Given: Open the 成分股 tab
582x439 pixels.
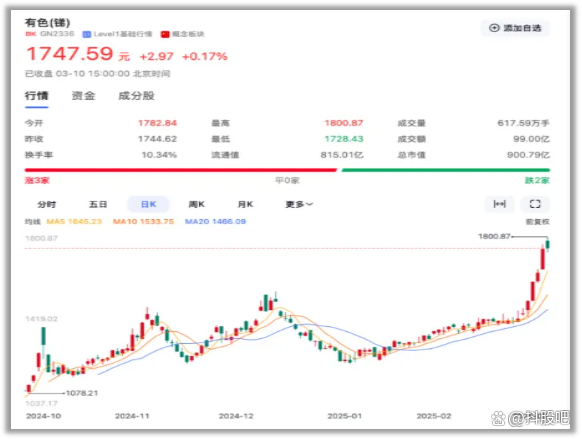Looking at the screenshot, I should click(x=136, y=96).
